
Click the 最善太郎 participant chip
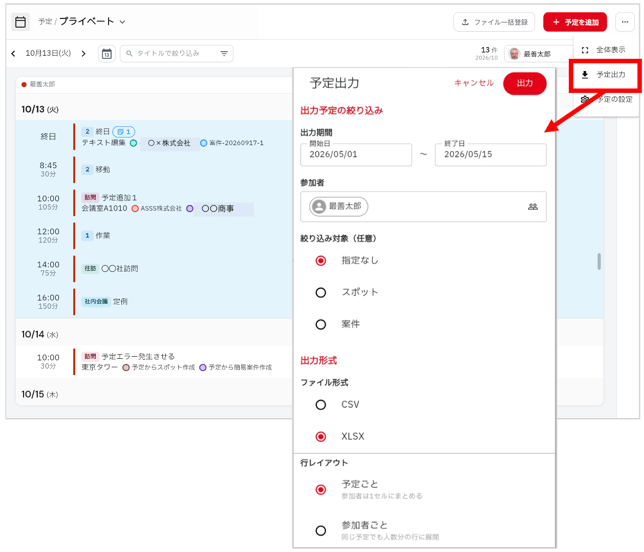[x=339, y=206]
